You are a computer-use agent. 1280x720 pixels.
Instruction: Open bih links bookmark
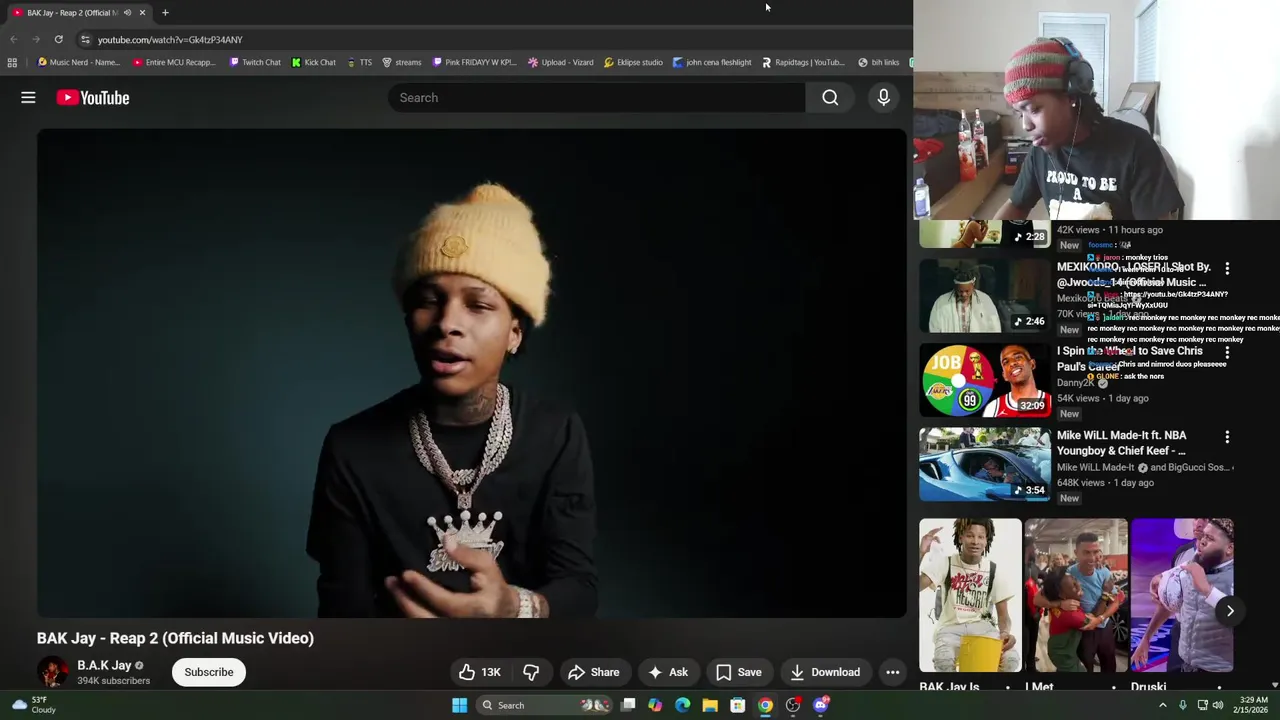pos(879,62)
